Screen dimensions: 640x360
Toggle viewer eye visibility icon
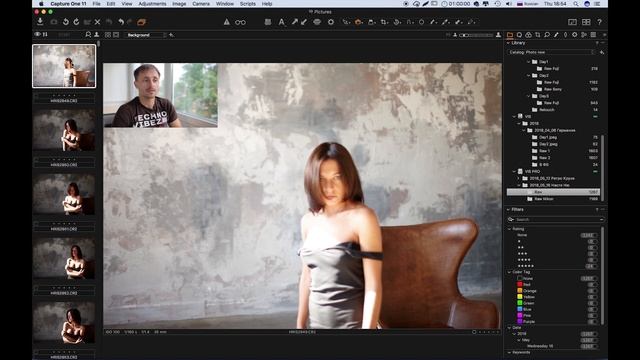click(37, 35)
